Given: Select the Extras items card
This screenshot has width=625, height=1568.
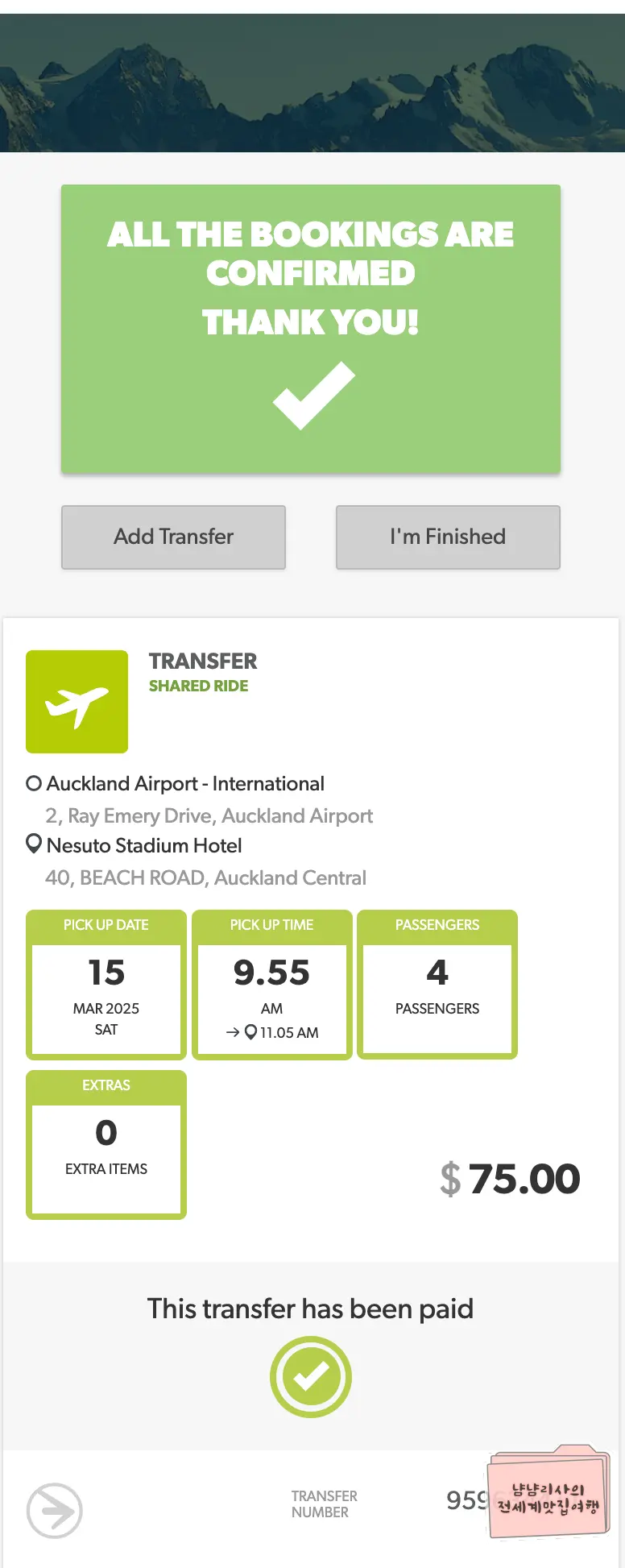Looking at the screenshot, I should pyautogui.click(x=106, y=1145).
